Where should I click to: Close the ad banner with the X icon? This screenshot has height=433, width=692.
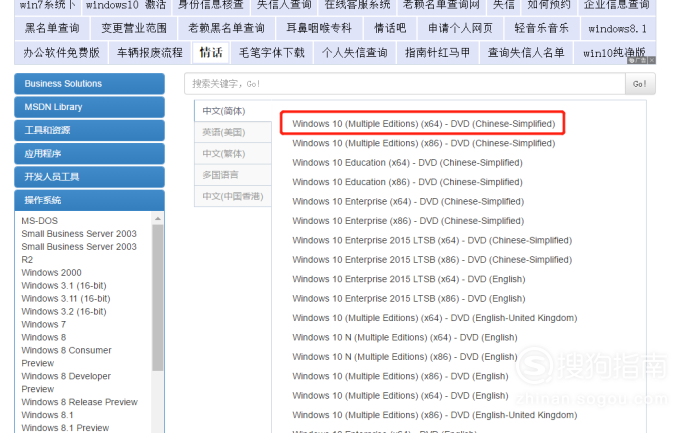coord(652,60)
